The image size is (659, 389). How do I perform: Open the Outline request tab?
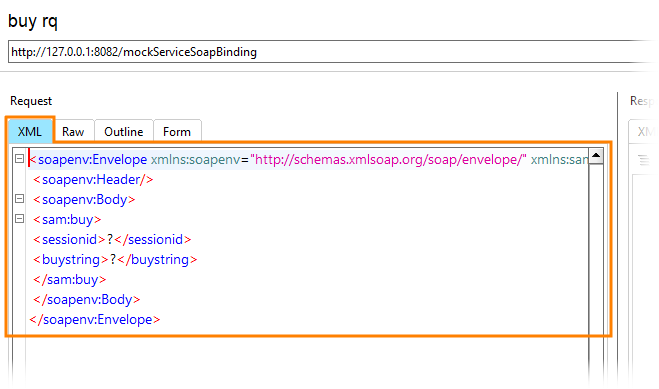[124, 132]
